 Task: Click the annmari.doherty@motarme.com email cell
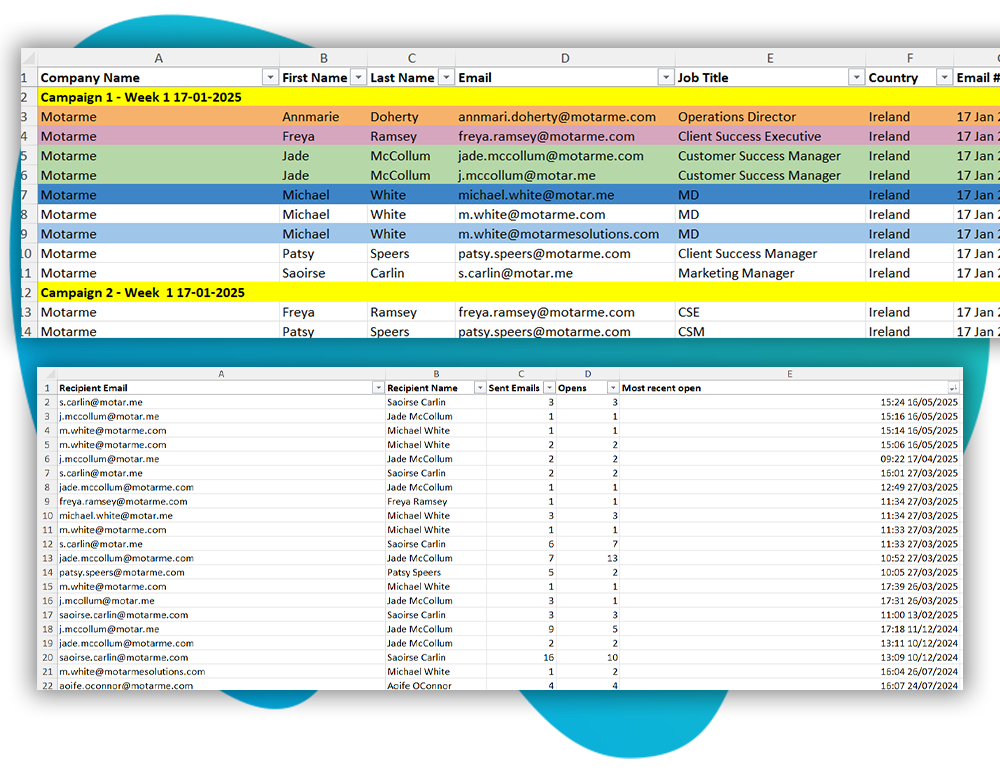557,117
